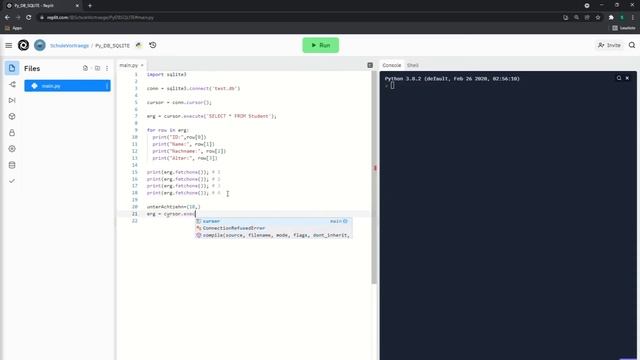The image size is (640, 360).
Task: Open the main.py editor tab dropdown
Action: point(142,65)
